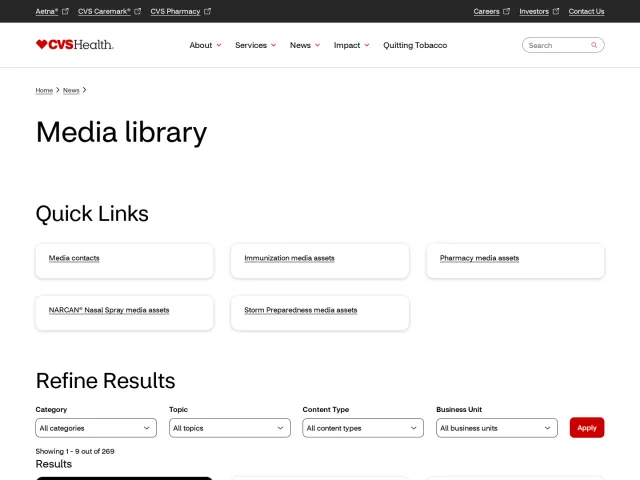Open the About menu
Screen dimensions: 640x480
coord(205,45)
